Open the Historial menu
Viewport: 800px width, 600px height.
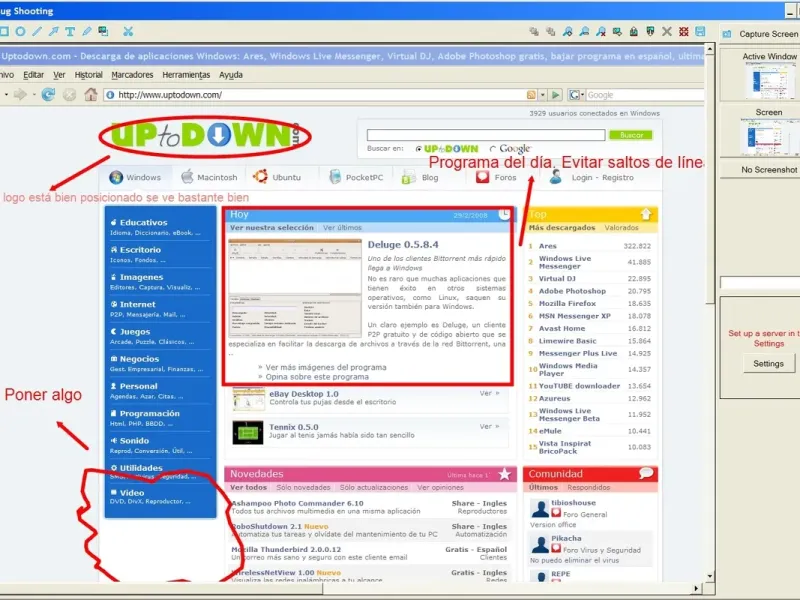click(x=88, y=75)
